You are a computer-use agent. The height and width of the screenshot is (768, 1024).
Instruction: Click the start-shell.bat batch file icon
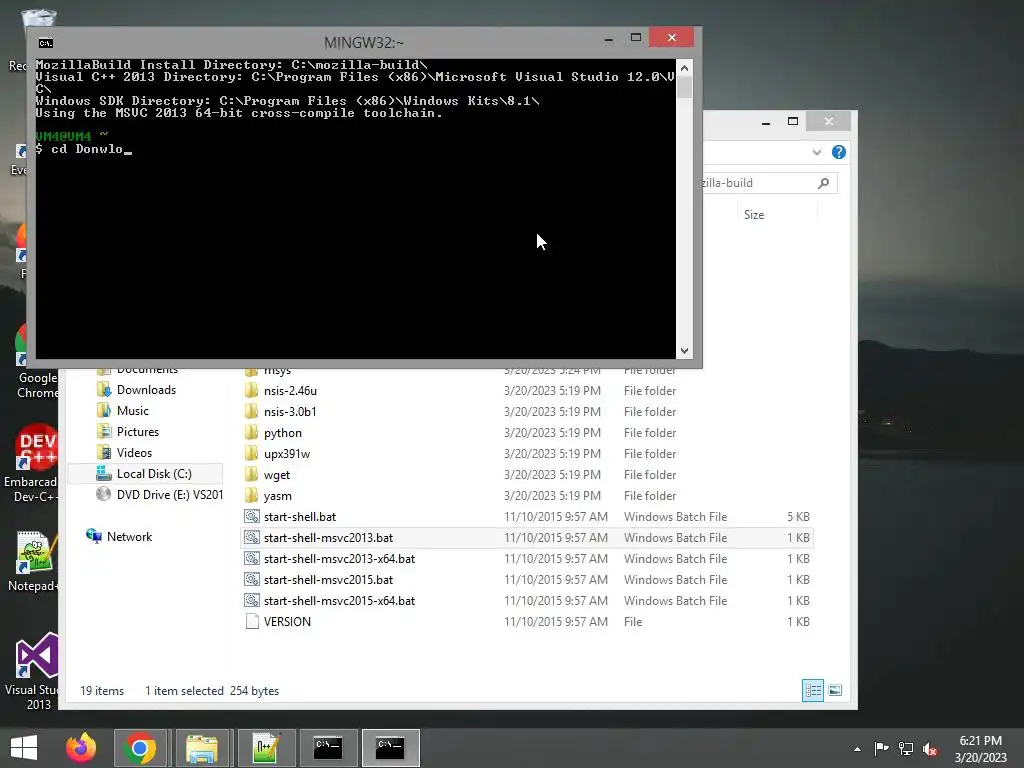(251, 517)
